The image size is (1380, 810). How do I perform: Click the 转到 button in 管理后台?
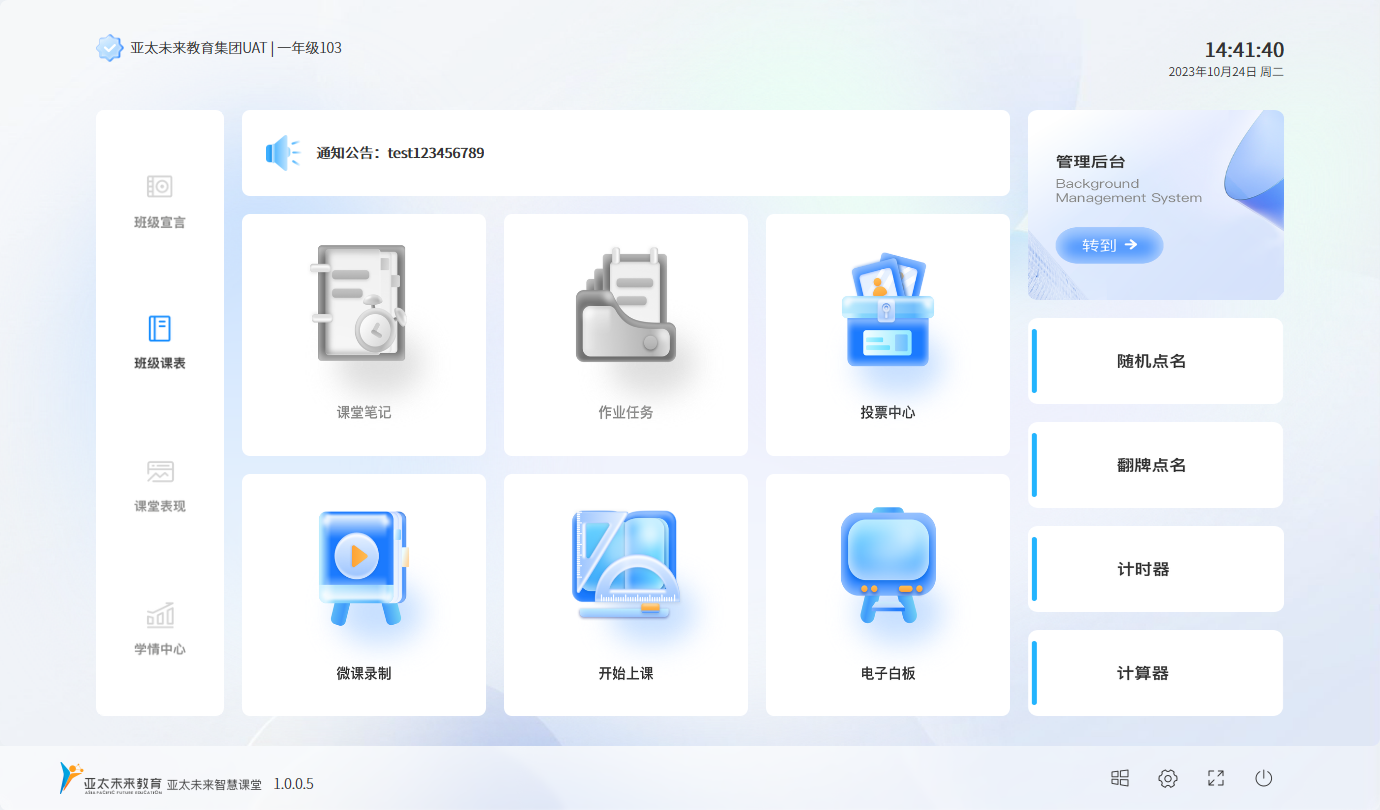(1110, 245)
